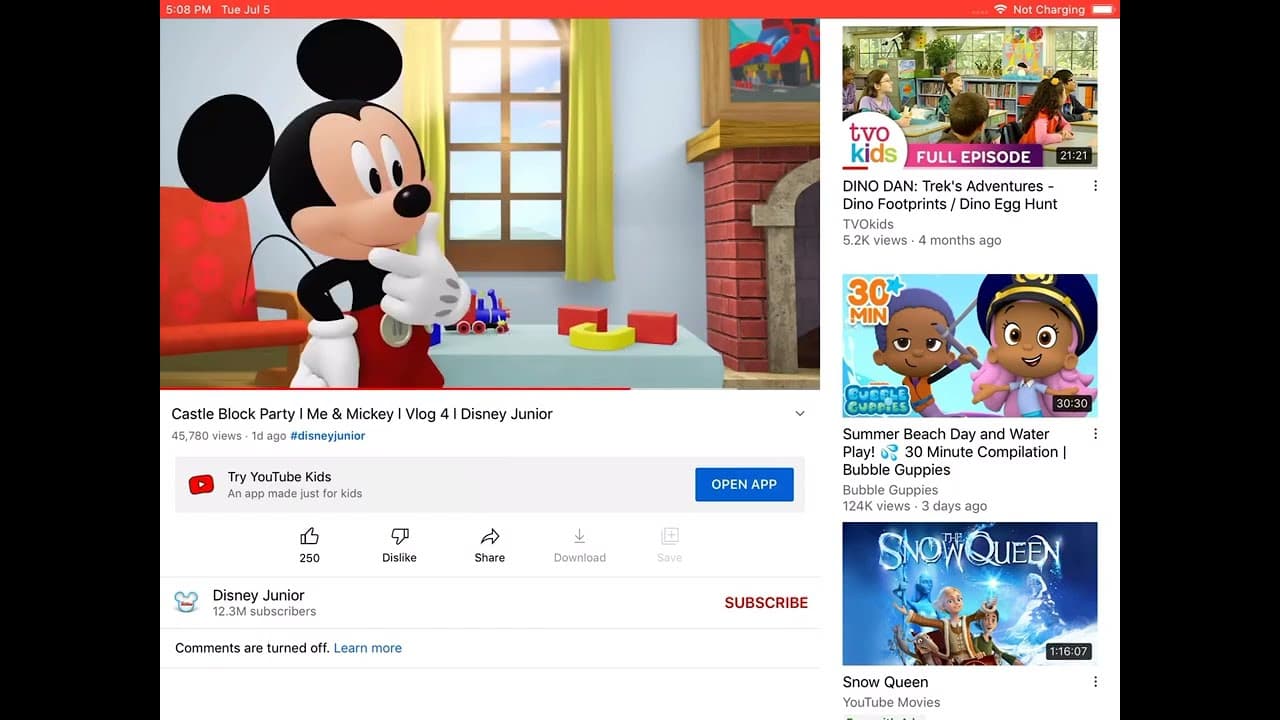Expand the video description chevron
Viewport: 1280px width, 720px height.
tap(800, 414)
